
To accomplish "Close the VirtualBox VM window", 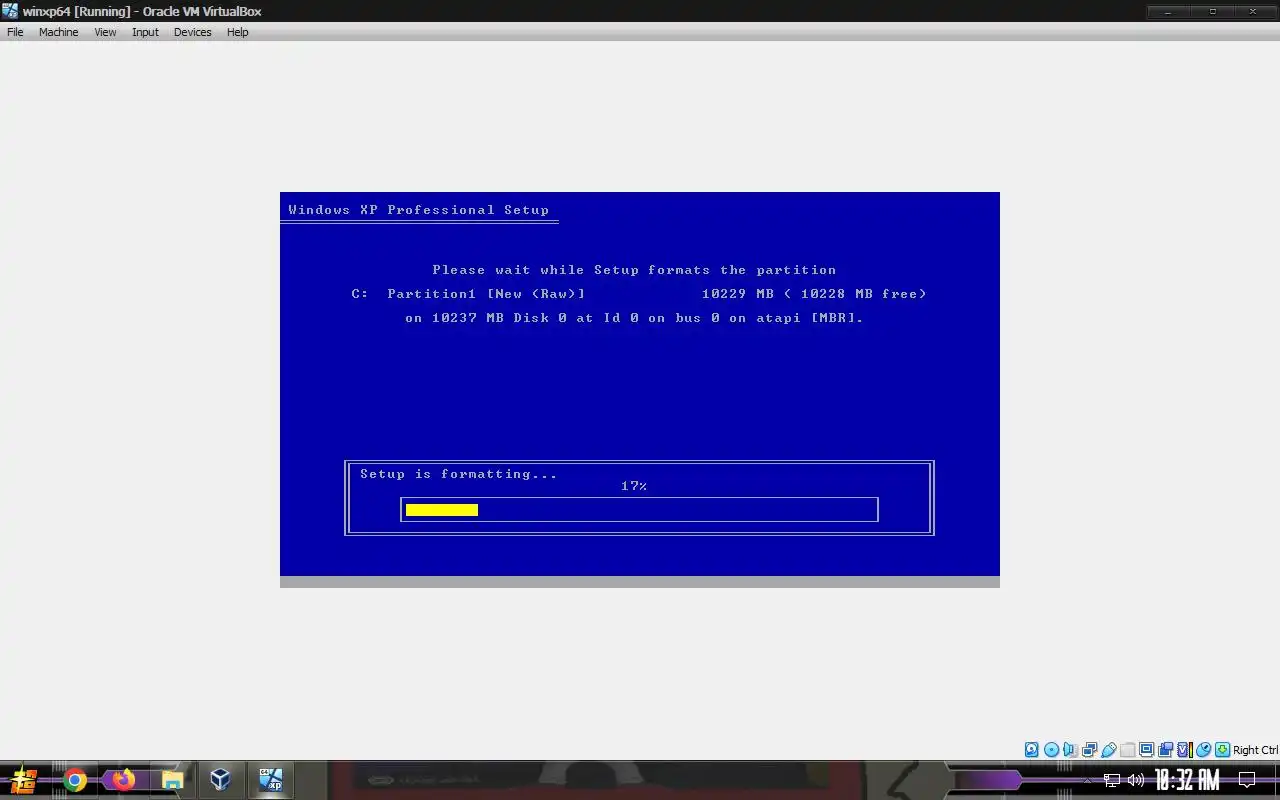I will pos(1254,11).
